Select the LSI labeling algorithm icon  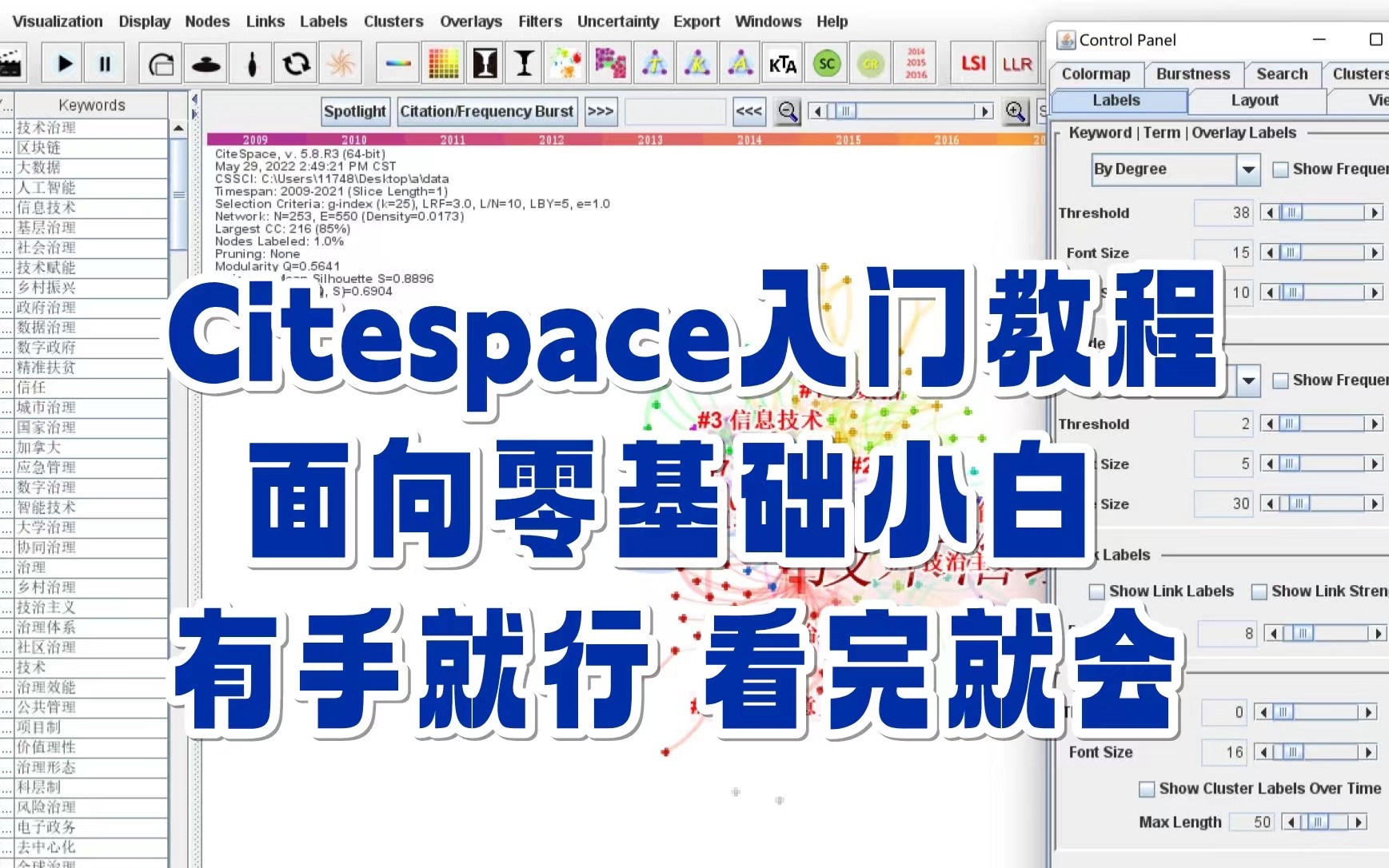coord(973,63)
